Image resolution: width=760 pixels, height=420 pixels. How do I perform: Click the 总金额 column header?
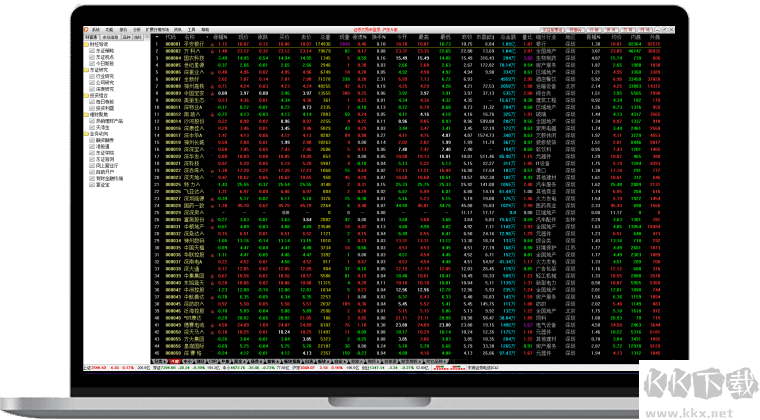[x=508, y=38]
